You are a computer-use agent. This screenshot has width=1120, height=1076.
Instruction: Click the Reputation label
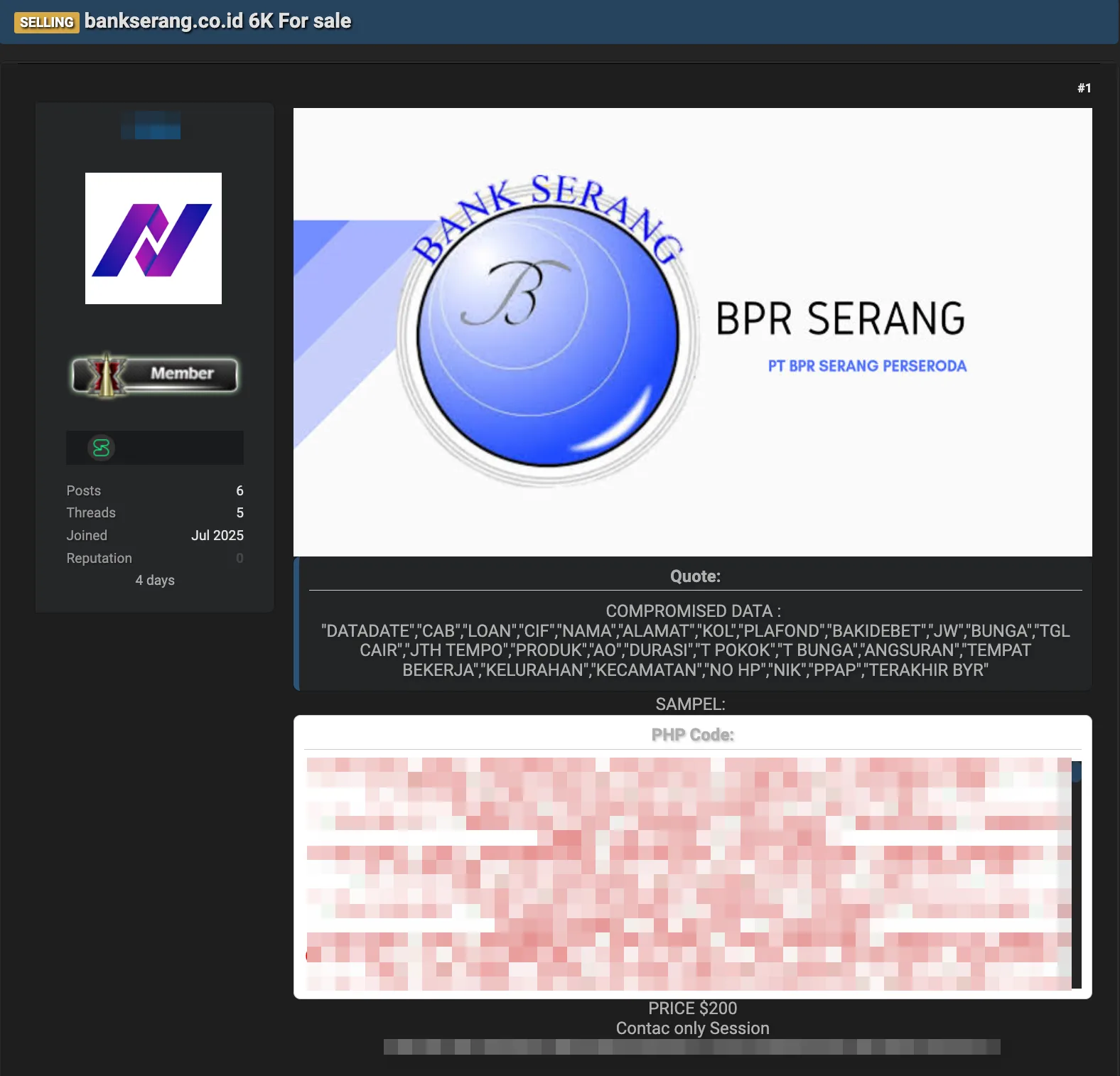tap(99, 558)
